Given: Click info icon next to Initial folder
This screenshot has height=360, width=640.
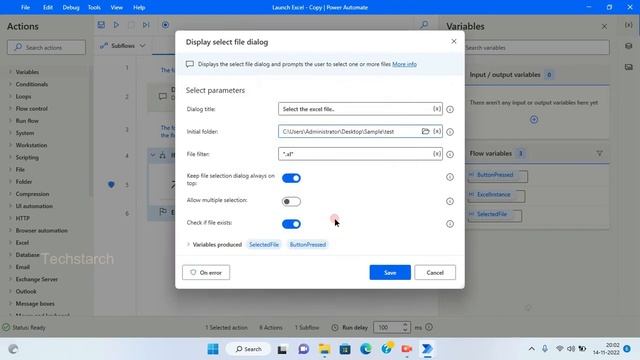Looking at the screenshot, I should [x=450, y=132].
